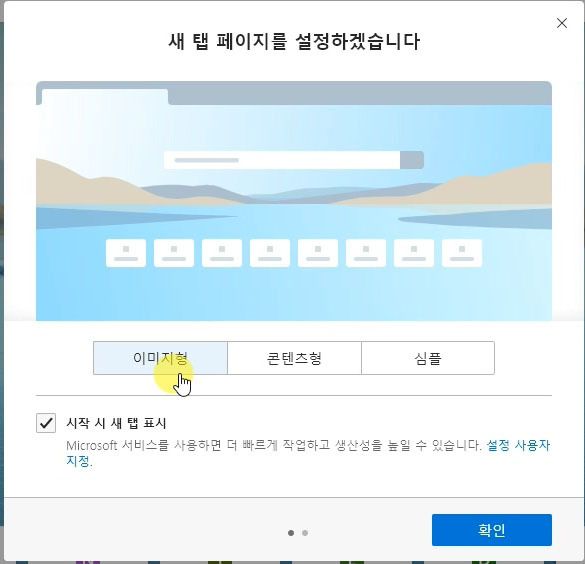Close the new tab page setup dialog
This screenshot has width=585, height=564.
[x=561, y=23]
